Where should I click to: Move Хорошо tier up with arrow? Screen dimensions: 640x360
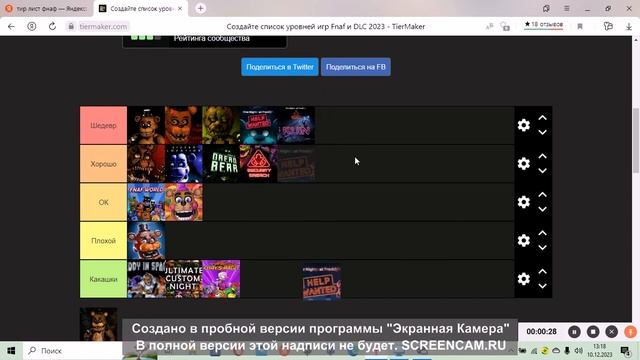coord(542,156)
